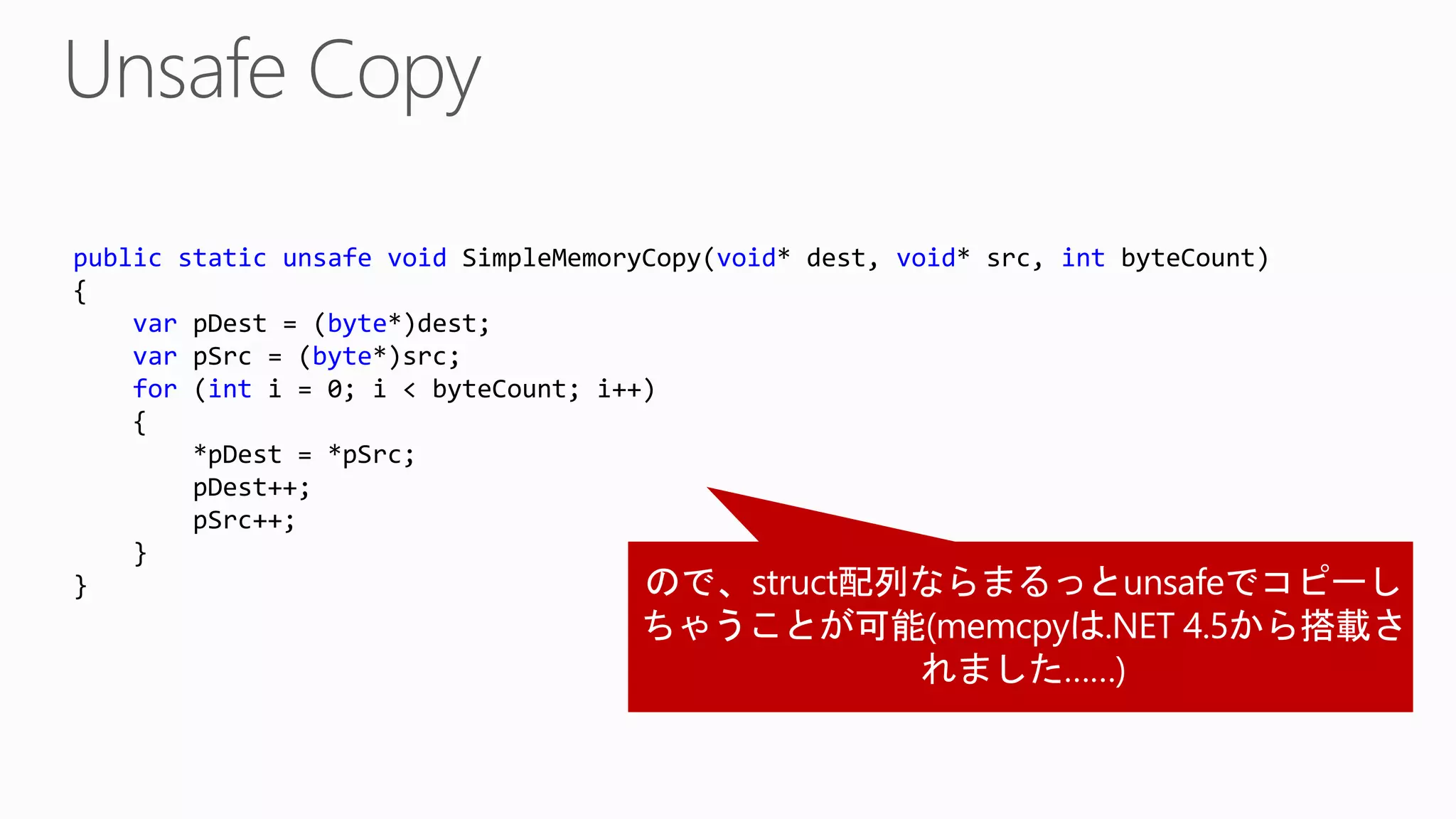Screen dimensions: 1456x819
Task: Click the "unsafe" keyword in the signature
Action: [x=327, y=258]
